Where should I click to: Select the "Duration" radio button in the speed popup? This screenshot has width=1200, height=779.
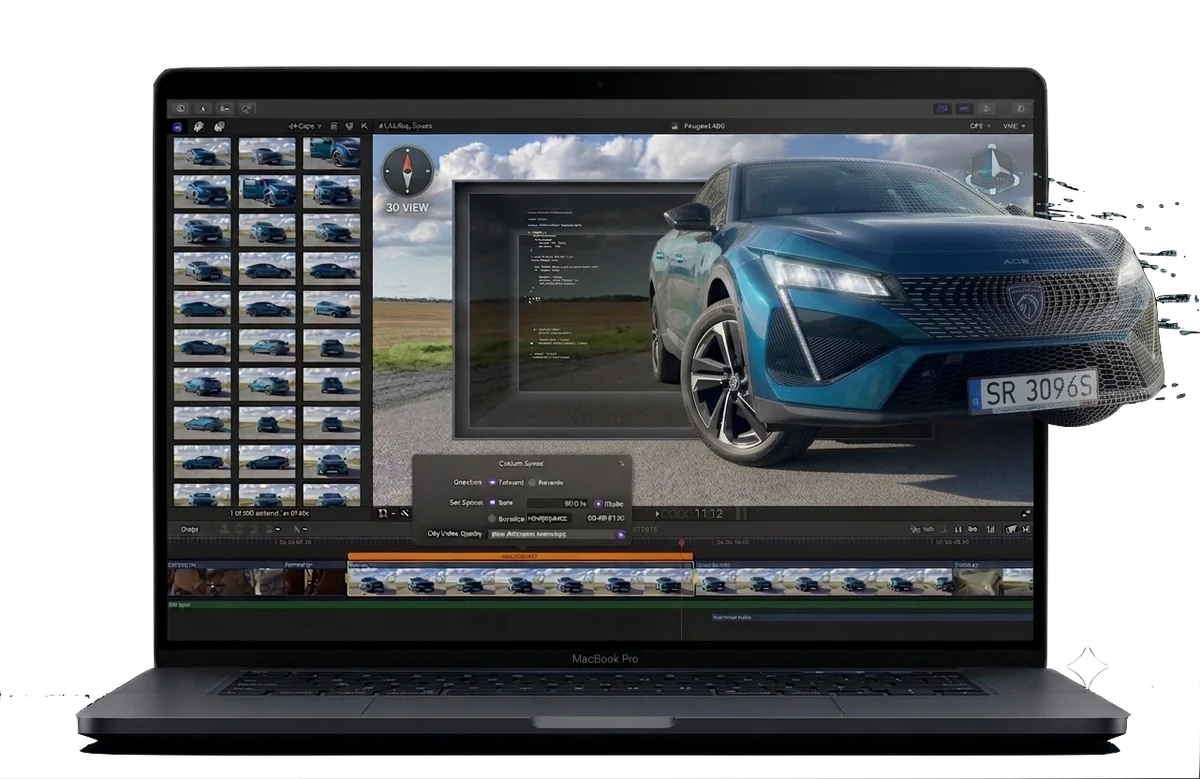click(492, 519)
